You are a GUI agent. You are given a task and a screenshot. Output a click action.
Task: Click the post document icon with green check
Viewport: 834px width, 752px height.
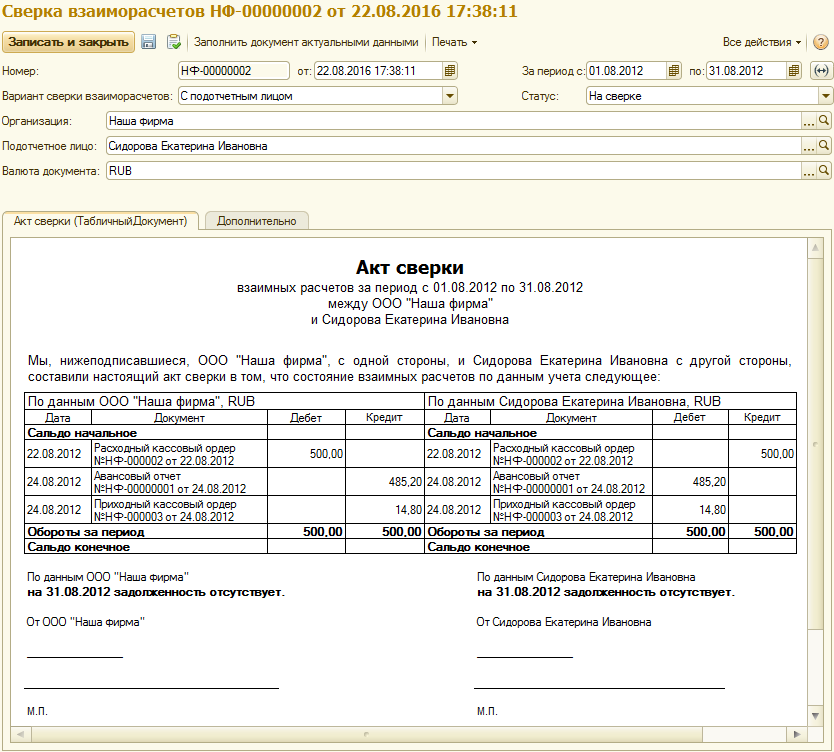click(173, 42)
